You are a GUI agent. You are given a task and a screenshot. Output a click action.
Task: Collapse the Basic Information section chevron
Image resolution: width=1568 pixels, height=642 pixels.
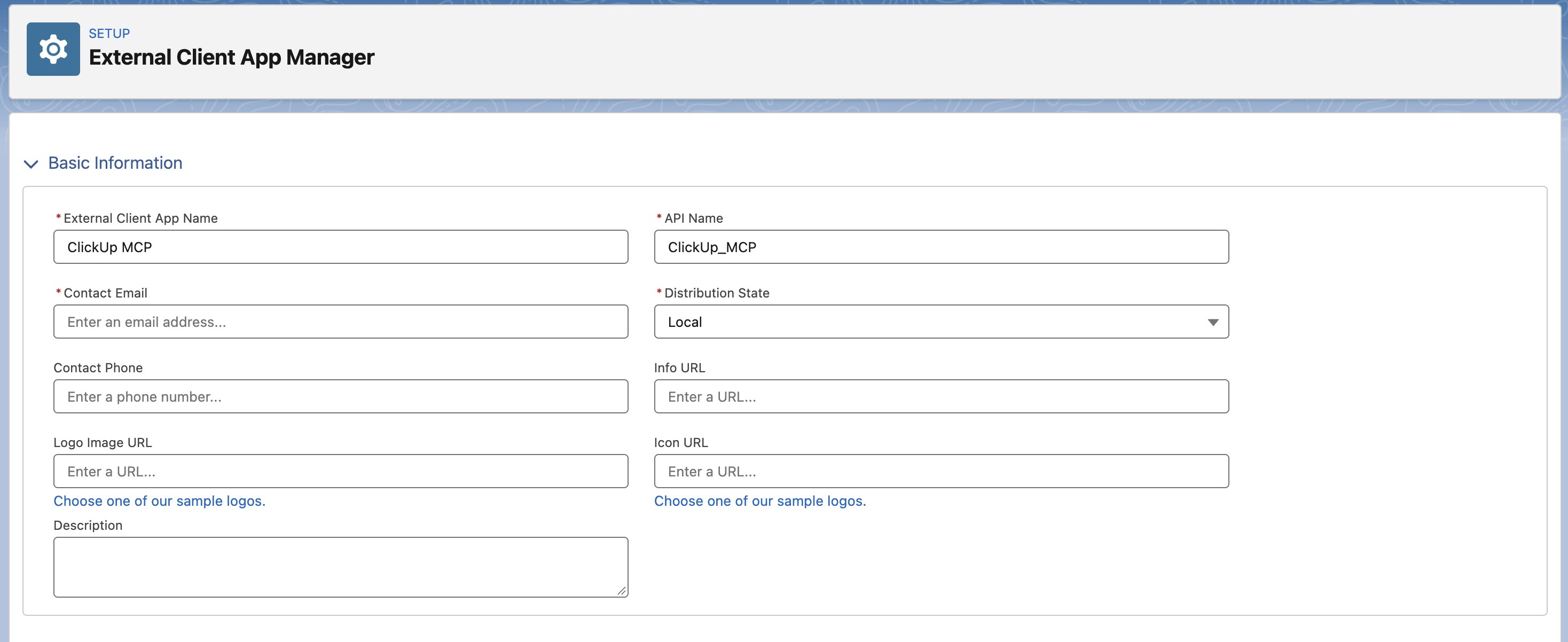[x=31, y=163]
